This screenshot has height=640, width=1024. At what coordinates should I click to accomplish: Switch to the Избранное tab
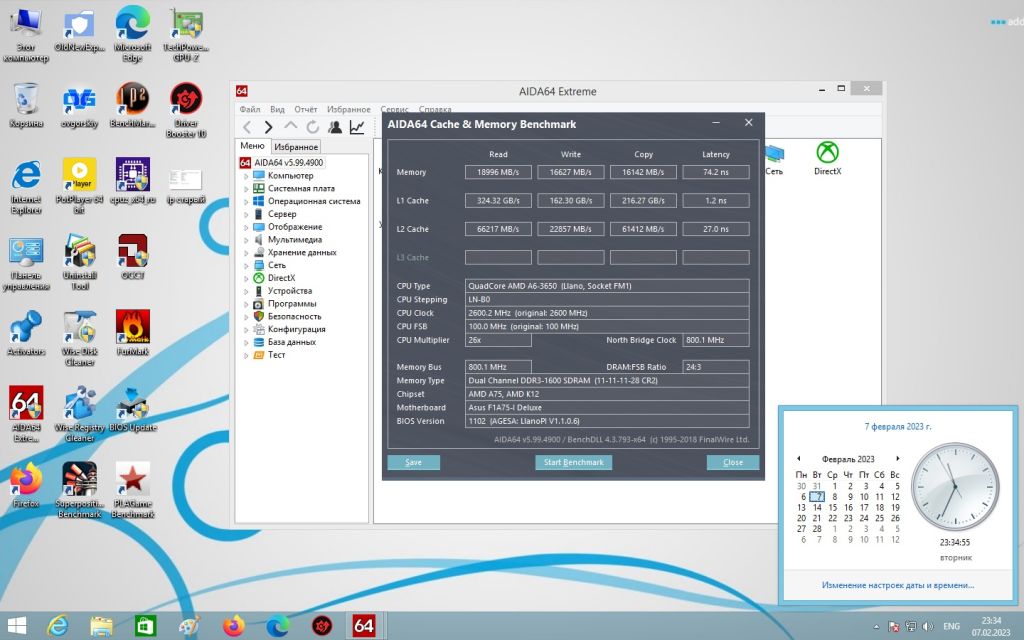pos(296,147)
